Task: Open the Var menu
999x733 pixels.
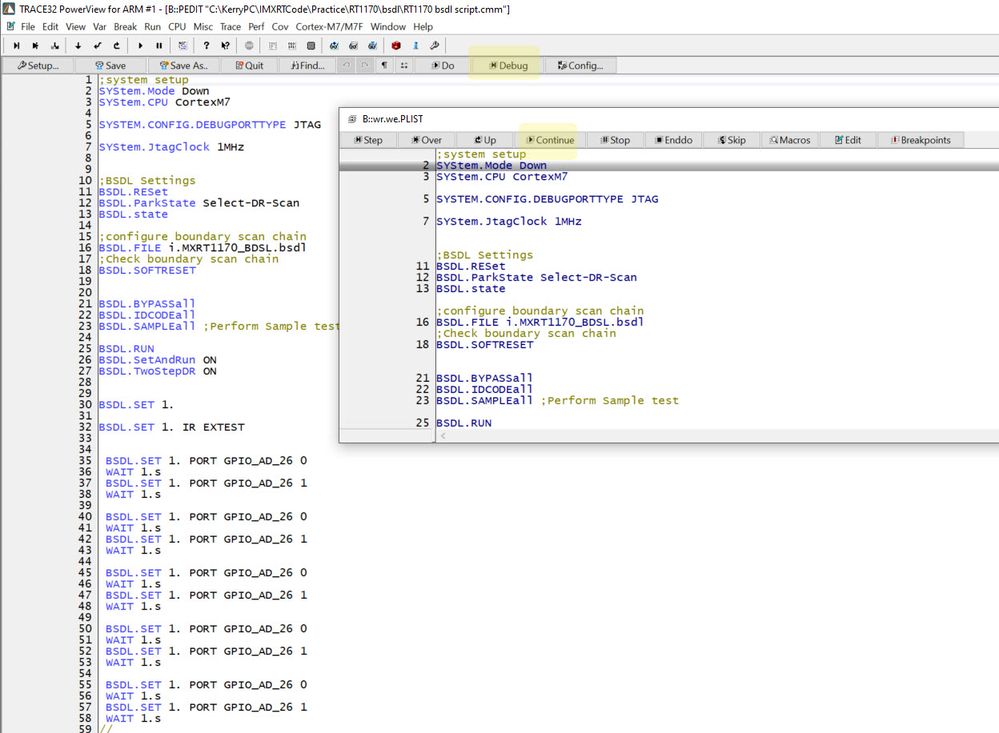Action: click(99, 27)
